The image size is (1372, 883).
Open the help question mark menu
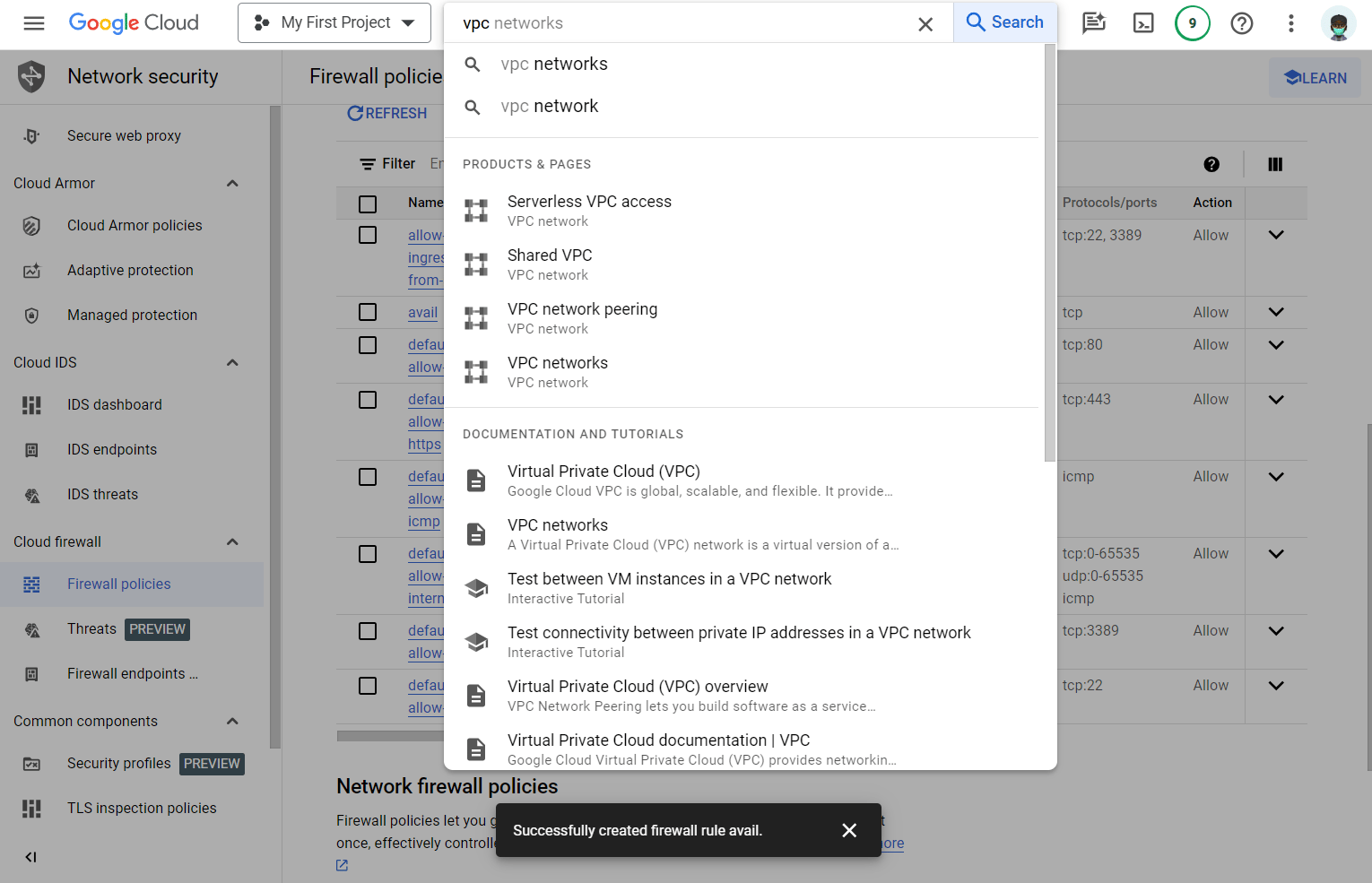tap(1242, 23)
